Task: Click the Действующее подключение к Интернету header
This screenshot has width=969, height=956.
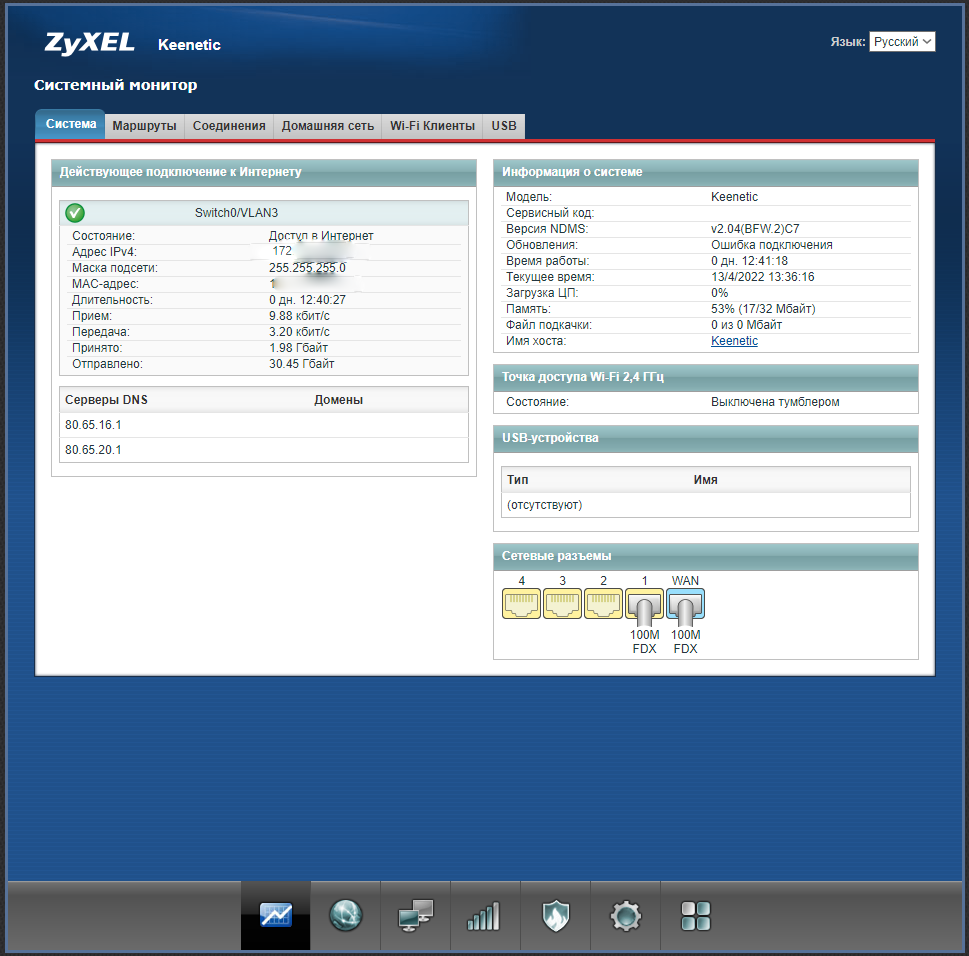Action: coord(264,172)
